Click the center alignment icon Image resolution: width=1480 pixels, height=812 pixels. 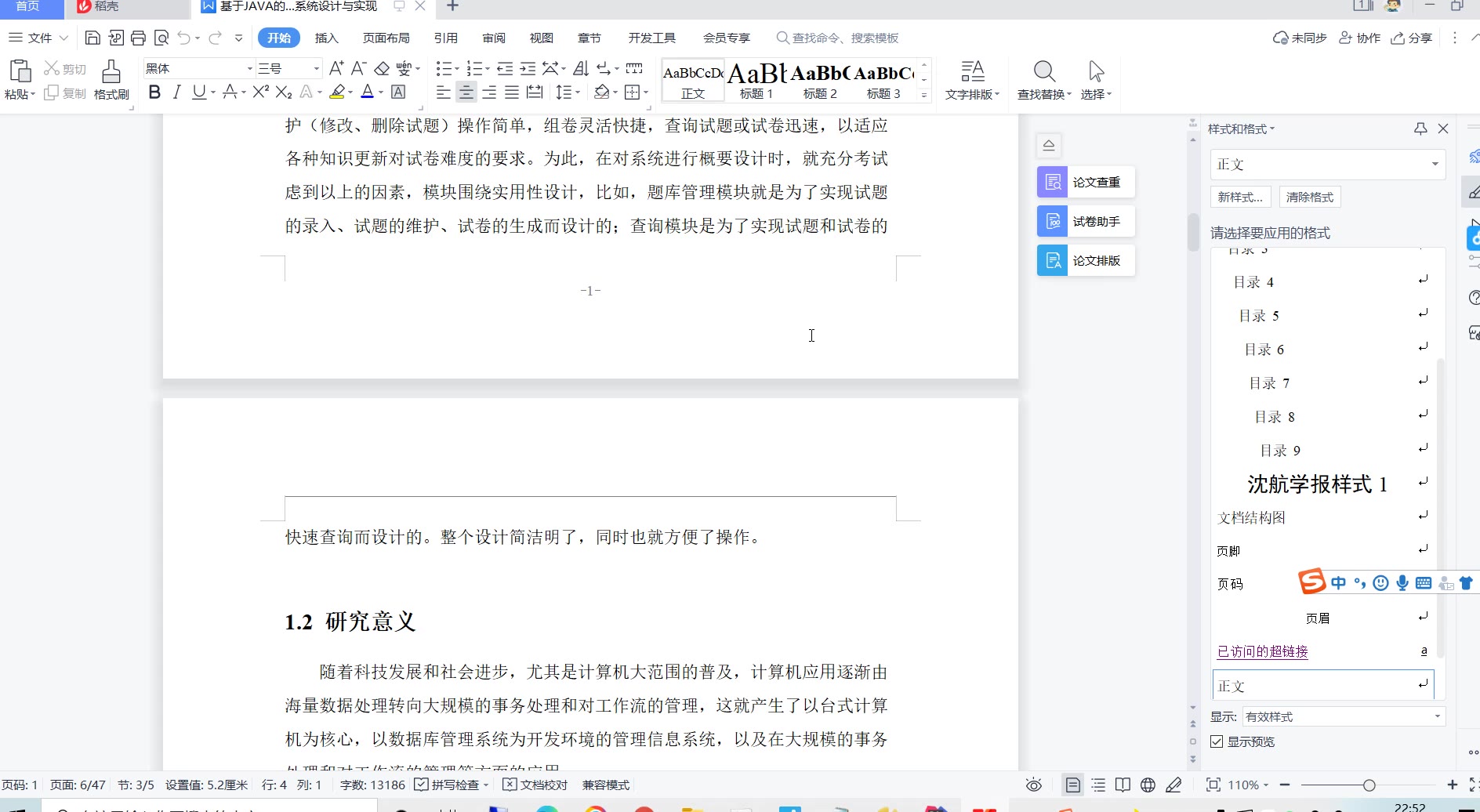pos(466,92)
